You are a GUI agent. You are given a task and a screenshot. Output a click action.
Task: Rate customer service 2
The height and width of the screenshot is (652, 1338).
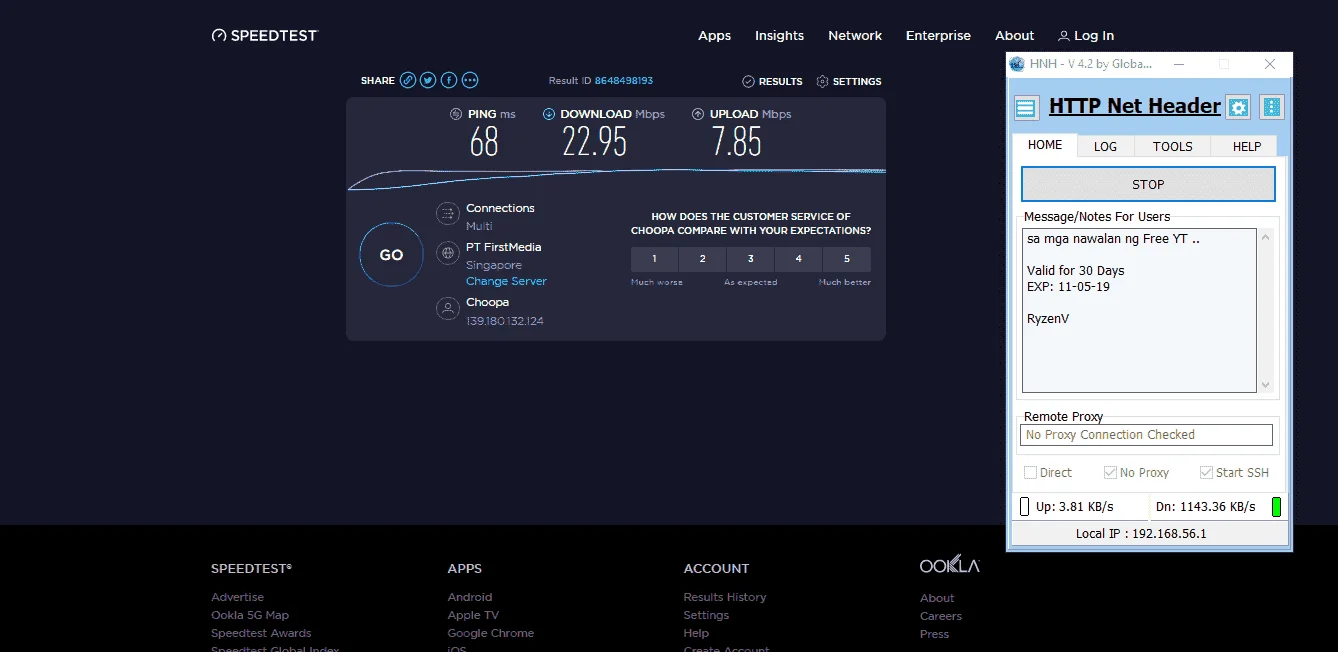tap(702, 259)
